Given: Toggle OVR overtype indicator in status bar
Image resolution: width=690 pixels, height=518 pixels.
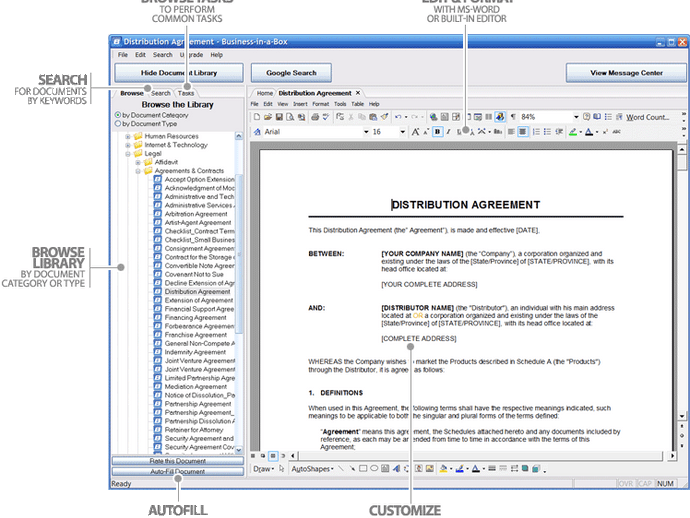Looking at the screenshot, I should point(625,483).
